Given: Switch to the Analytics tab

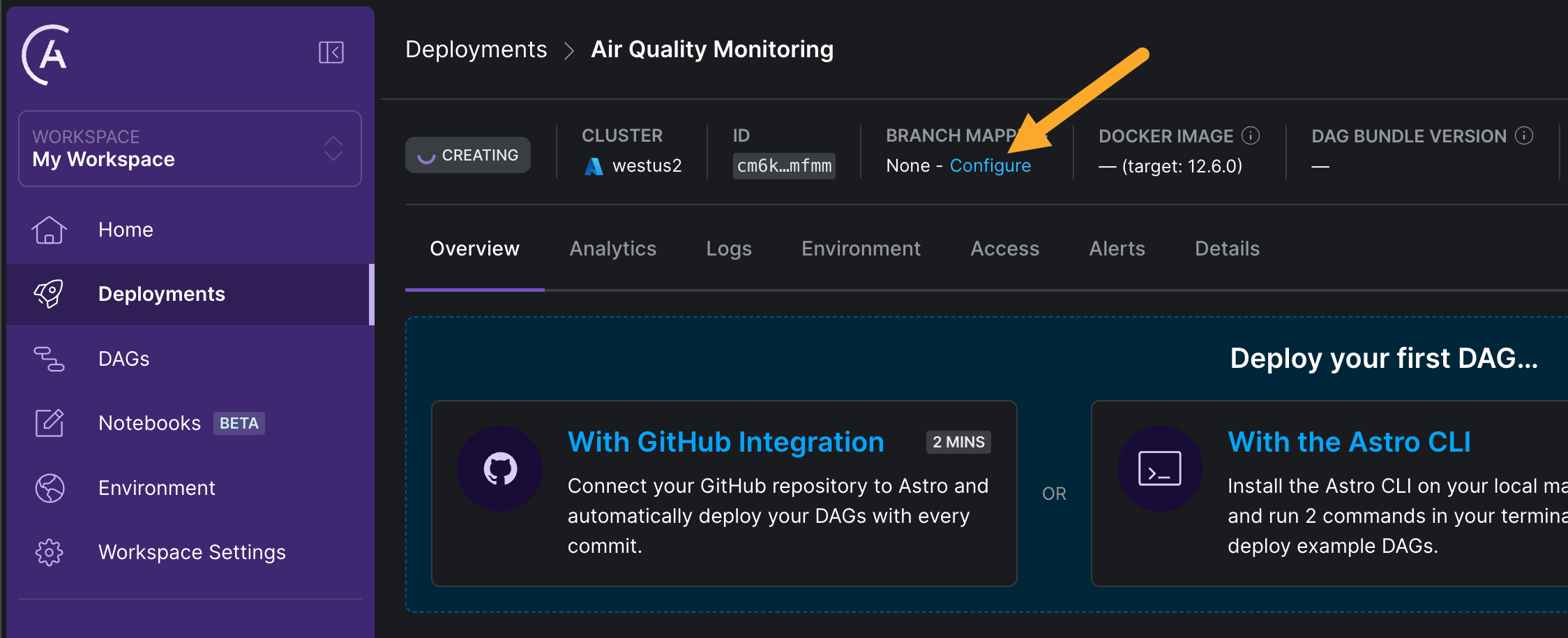Looking at the screenshot, I should point(612,248).
